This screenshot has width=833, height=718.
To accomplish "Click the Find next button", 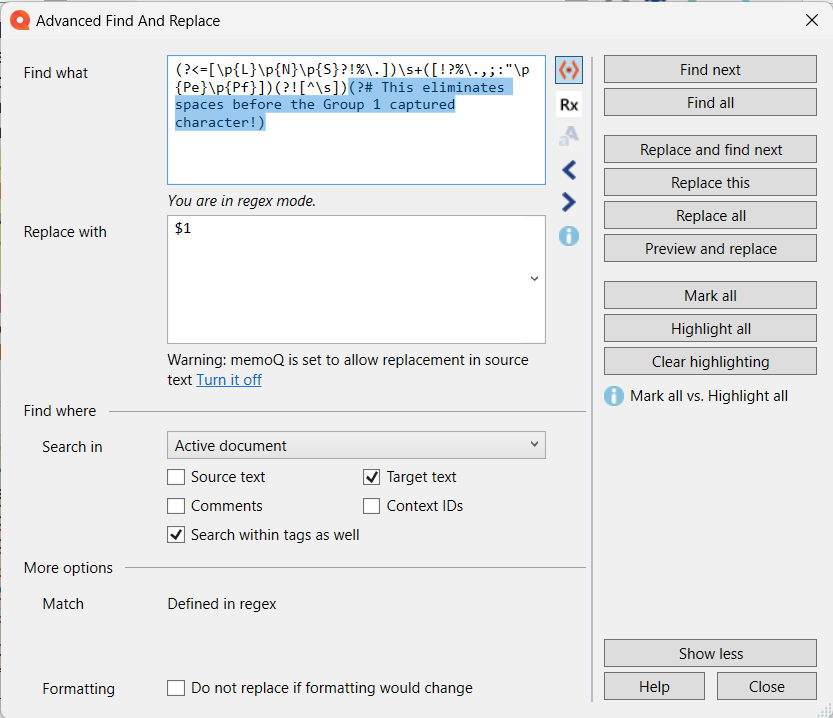I will 710,70.
